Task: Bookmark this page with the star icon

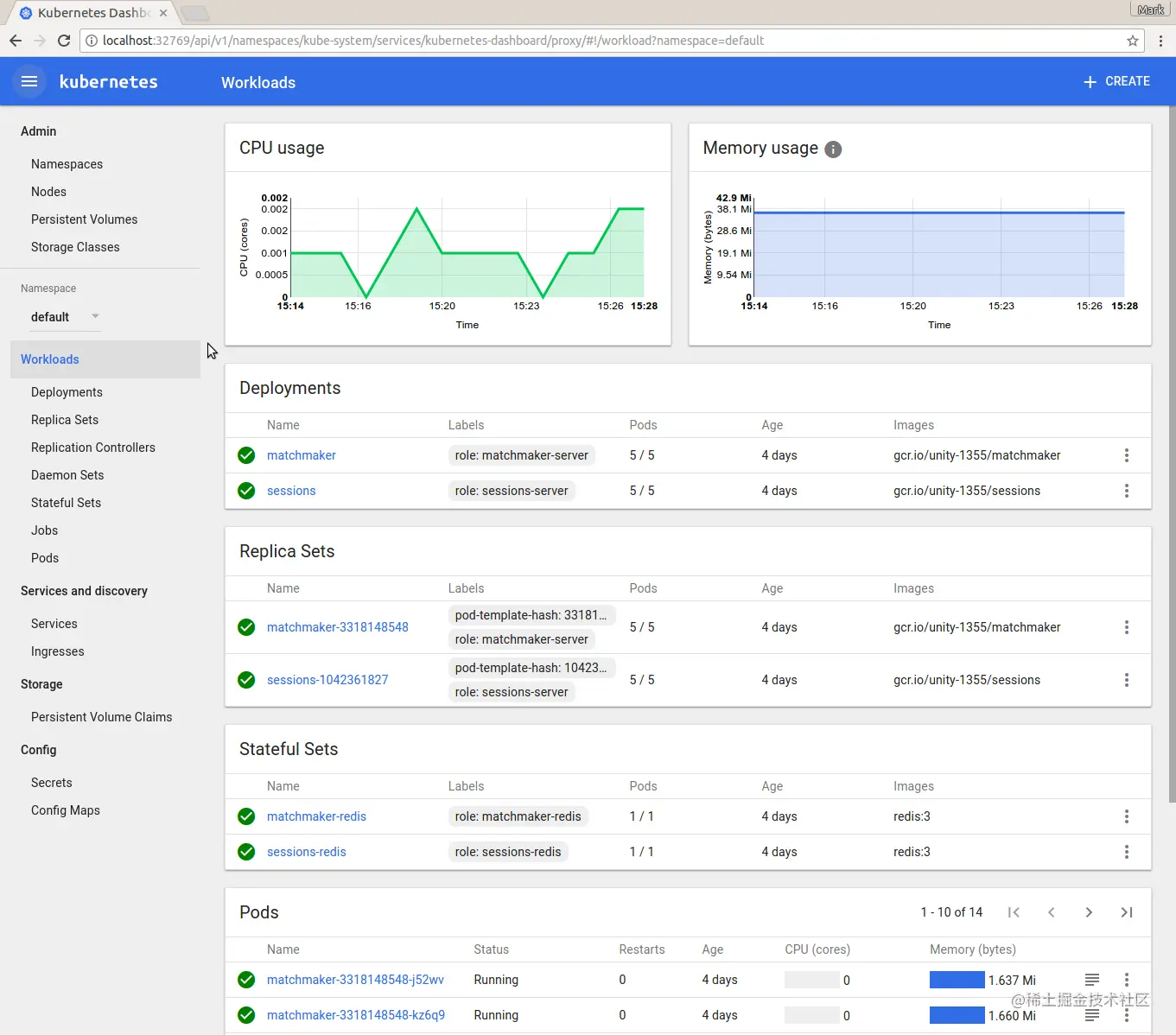Action: click(1133, 40)
